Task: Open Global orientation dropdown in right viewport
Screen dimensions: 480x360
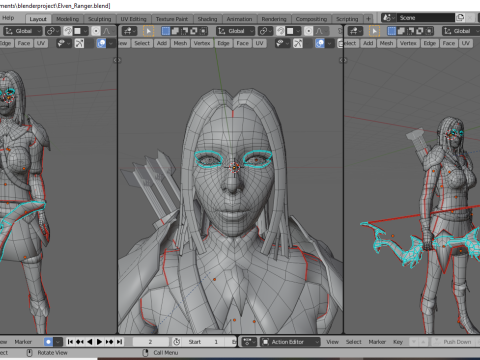Action: coord(461,31)
